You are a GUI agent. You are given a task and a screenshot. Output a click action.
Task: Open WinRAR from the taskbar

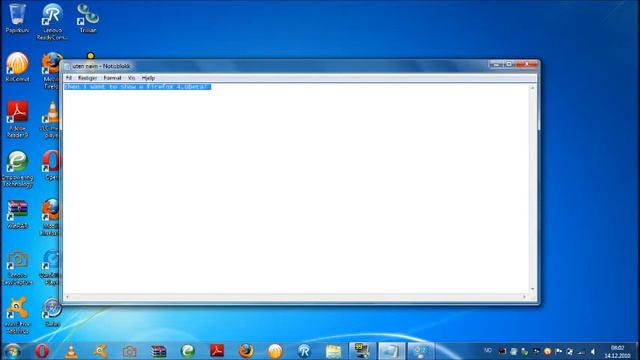tap(158, 351)
